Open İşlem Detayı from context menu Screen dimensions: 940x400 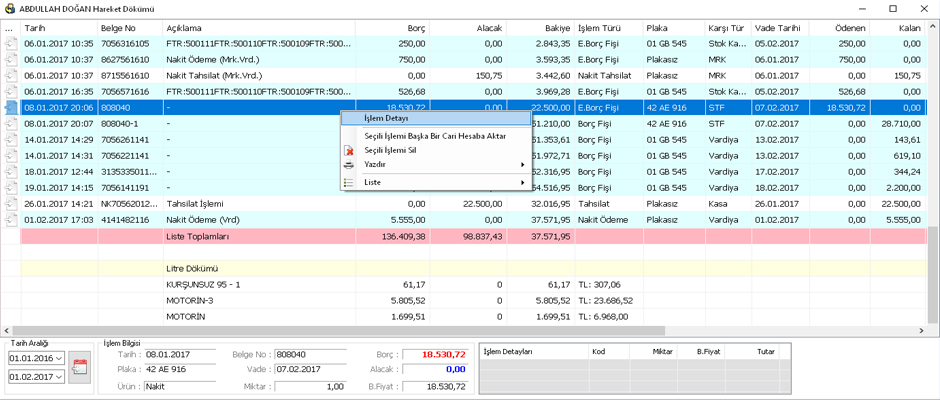tap(435, 119)
